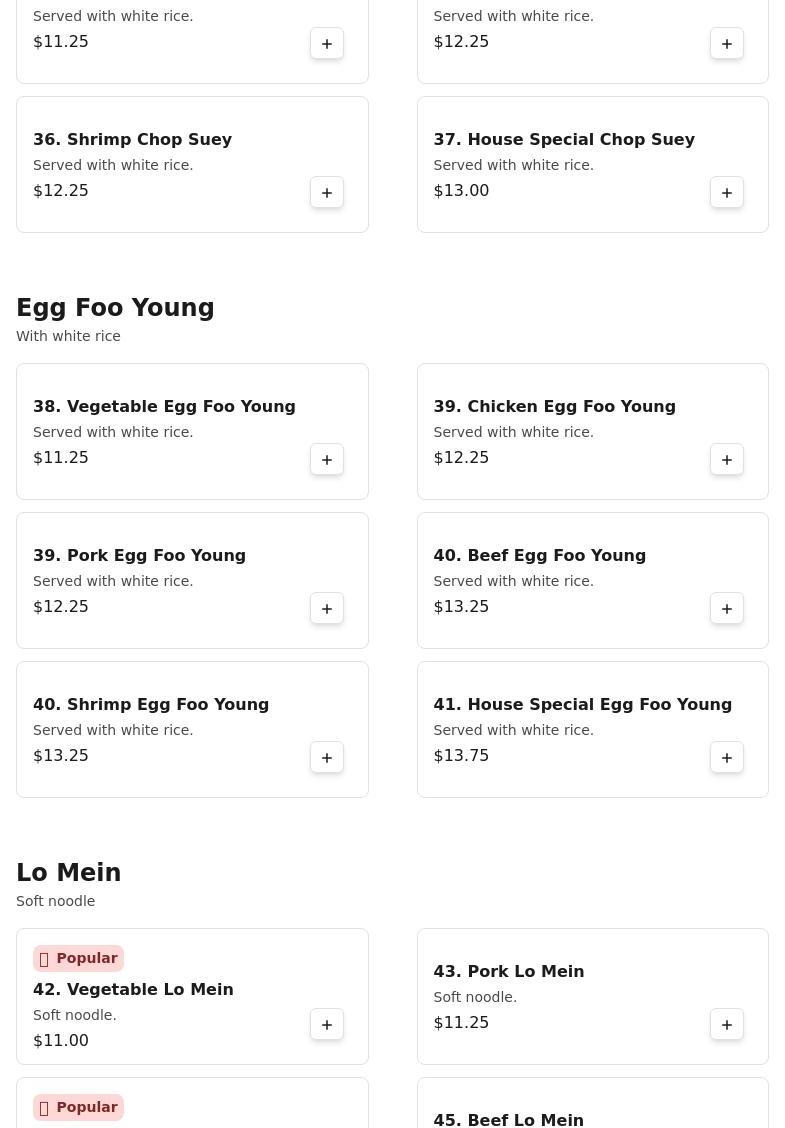The image size is (785, 1128).
Task: Click the $13.75 price on House Special Egg Foo Young
Action: [461, 756]
